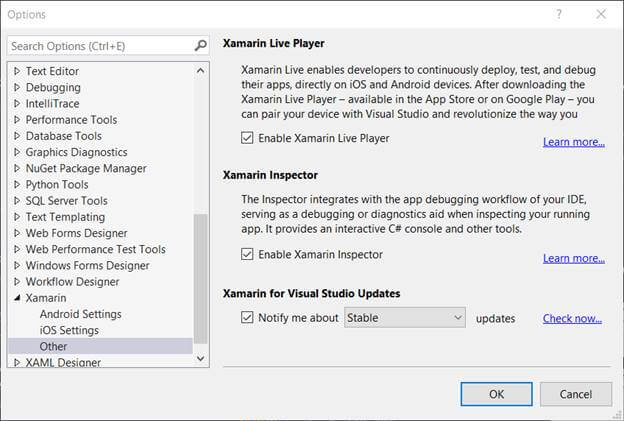Expand the Graphics Diagnostics node arrow
Screen dimensions: 624x421
click(x=17, y=152)
